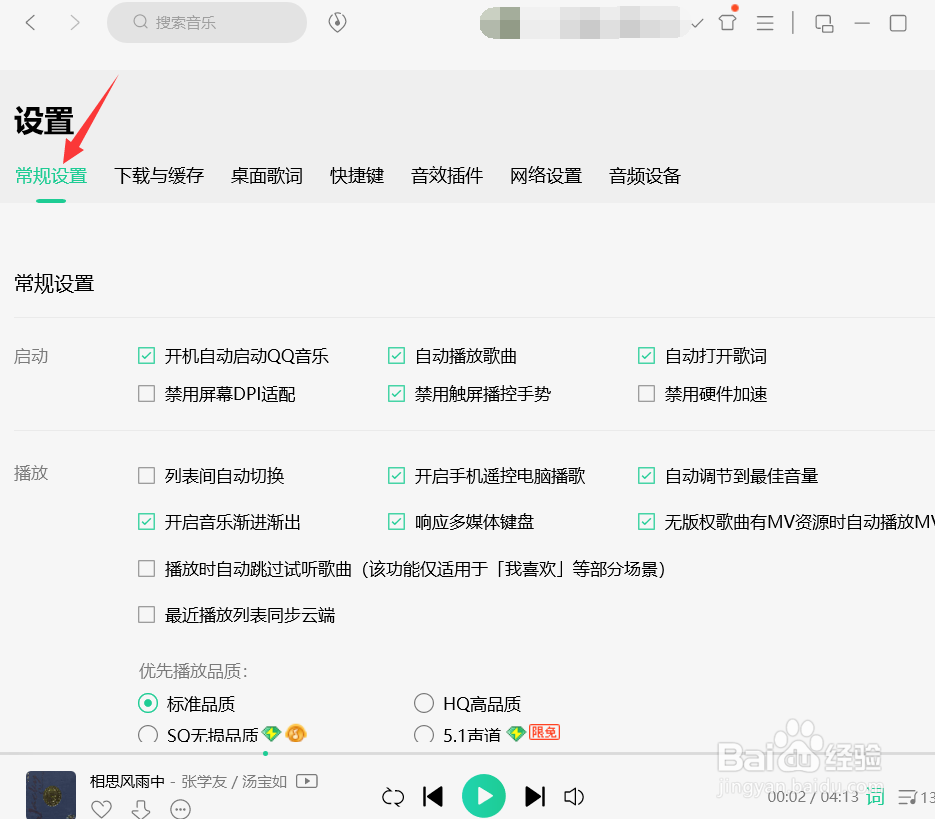Screen dimensions: 935x819
Task: Enable 禁用屏幕DPI适配
Action: (x=146, y=394)
